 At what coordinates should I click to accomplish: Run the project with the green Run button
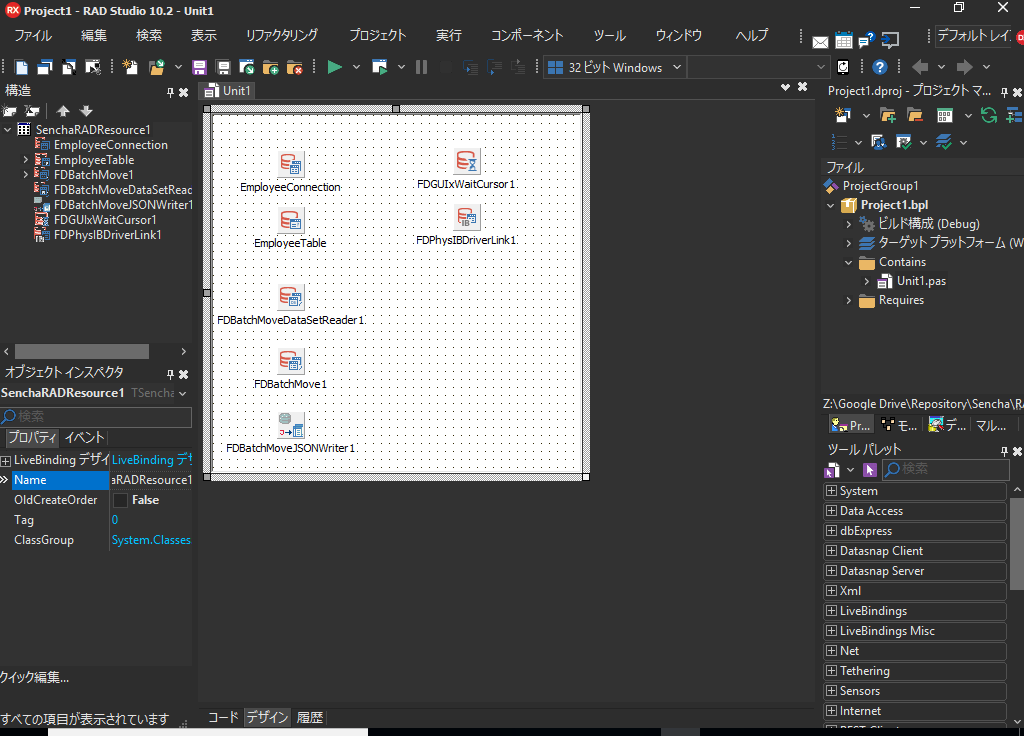point(334,67)
